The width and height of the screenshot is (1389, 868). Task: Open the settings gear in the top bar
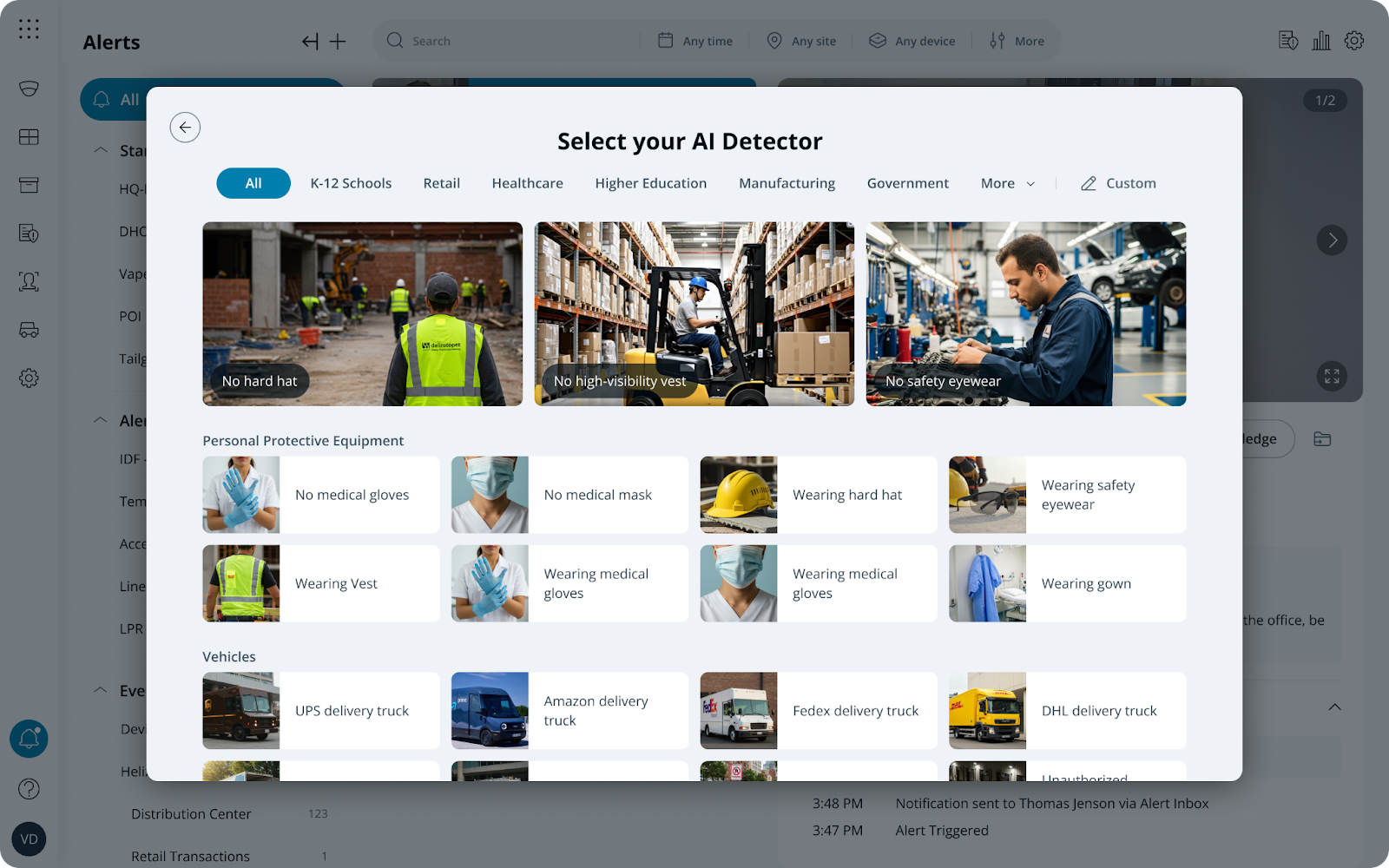[x=1353, y=41]
